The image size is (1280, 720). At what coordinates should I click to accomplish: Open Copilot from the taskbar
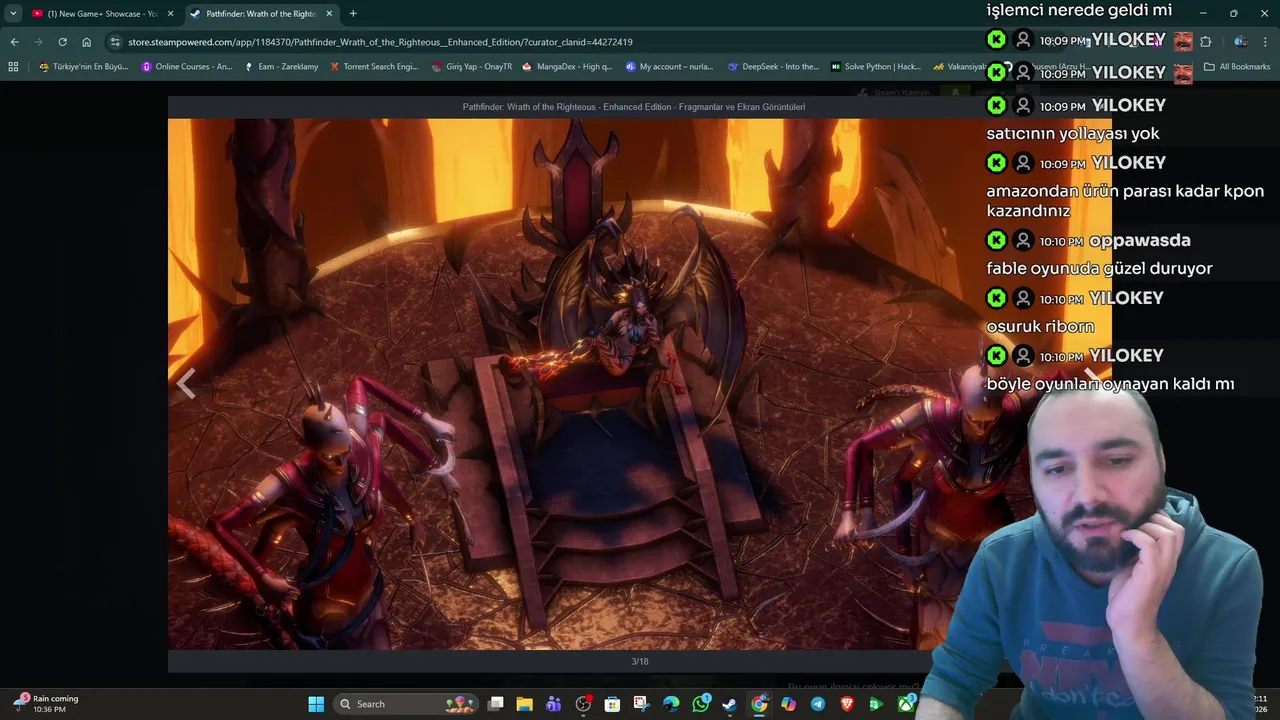pyautogui.click(x=789, y=704)
